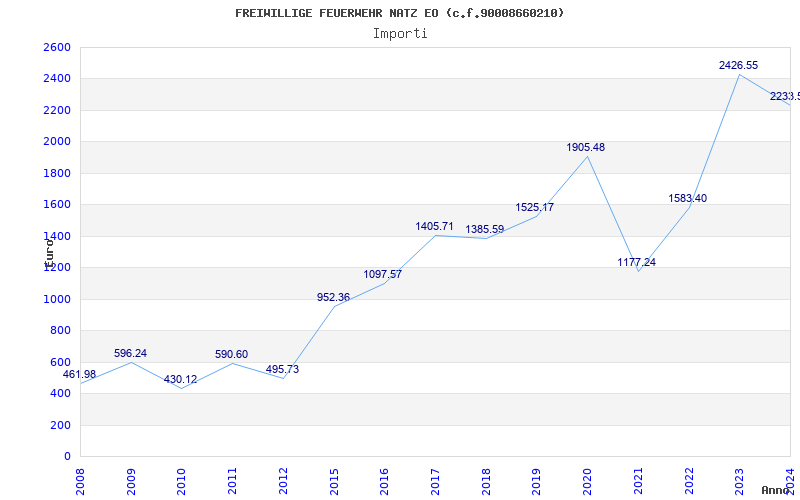The height and width of the screenshot is (500, 800).
Task: Click the Importi subtitle
Action: click(x=400, y=33)
